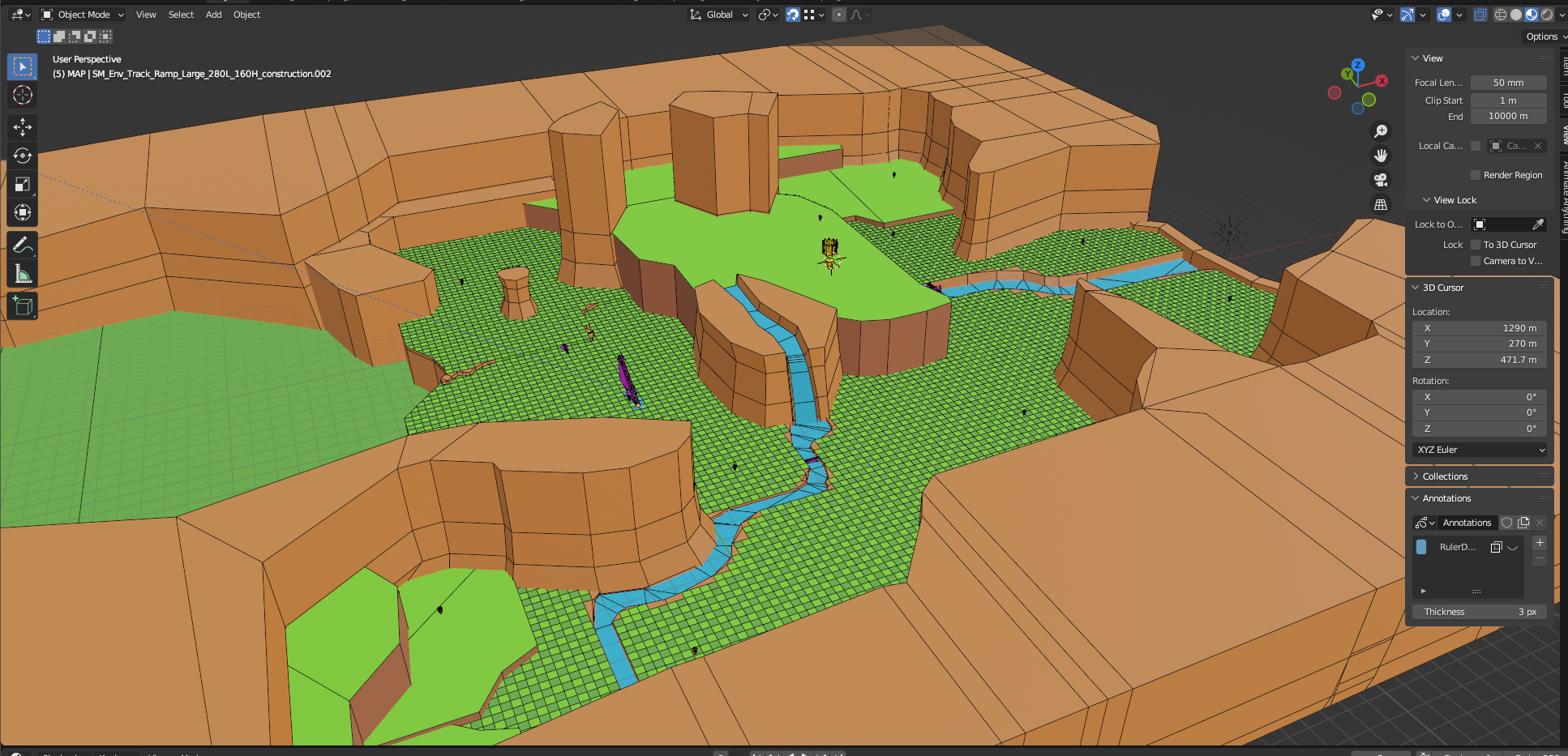The height and width of the screenshot is (756, 1568).
Task: Click the 3D Cursor tool
Action: 23,95
